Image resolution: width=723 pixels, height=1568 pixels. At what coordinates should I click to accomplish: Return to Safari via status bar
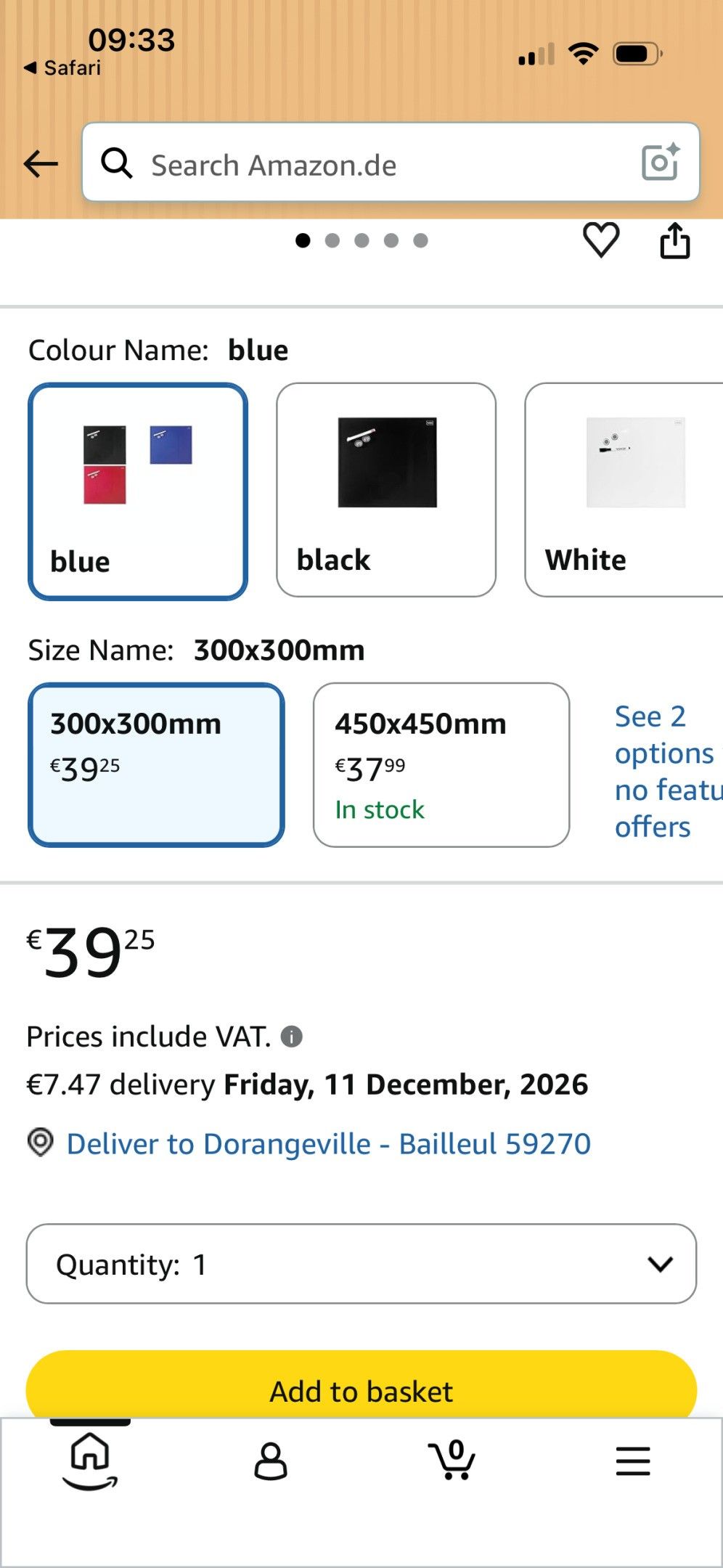point(62,68)
